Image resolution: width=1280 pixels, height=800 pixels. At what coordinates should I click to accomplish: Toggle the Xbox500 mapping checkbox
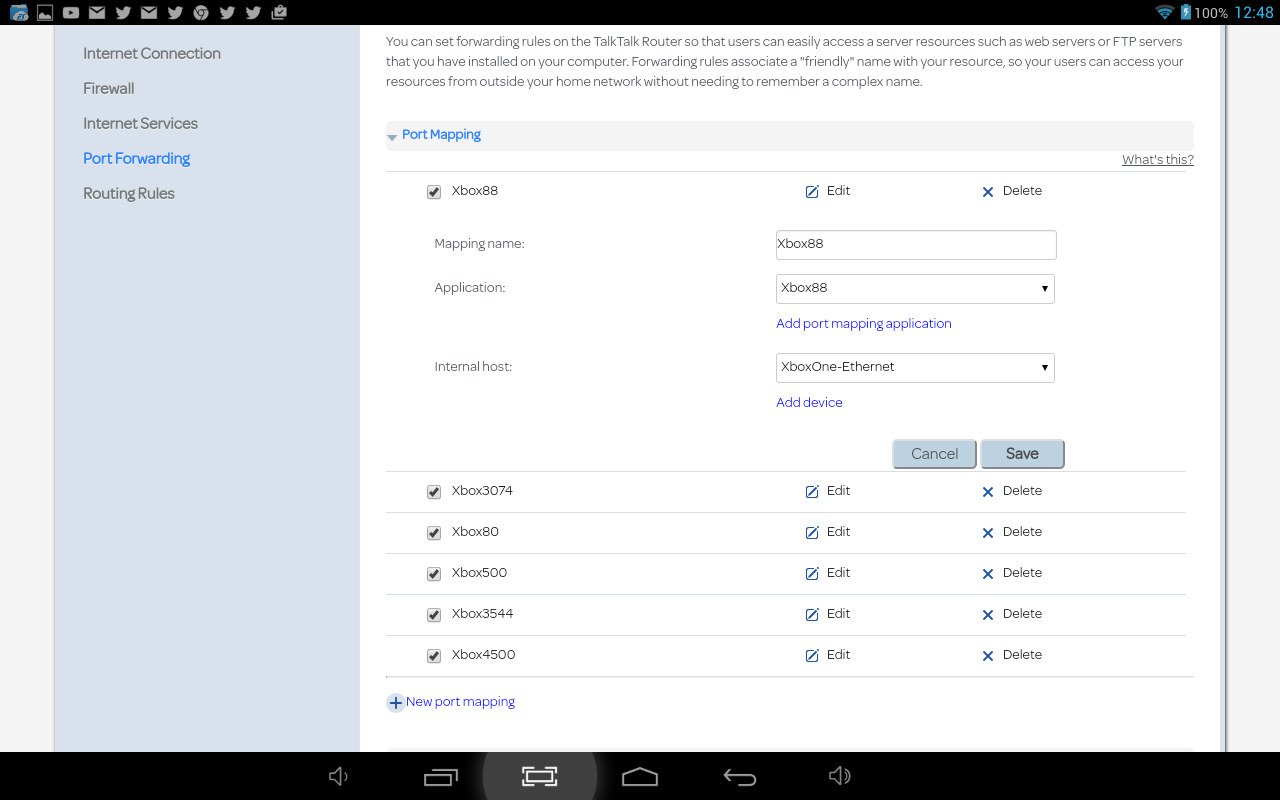[434, 574]
